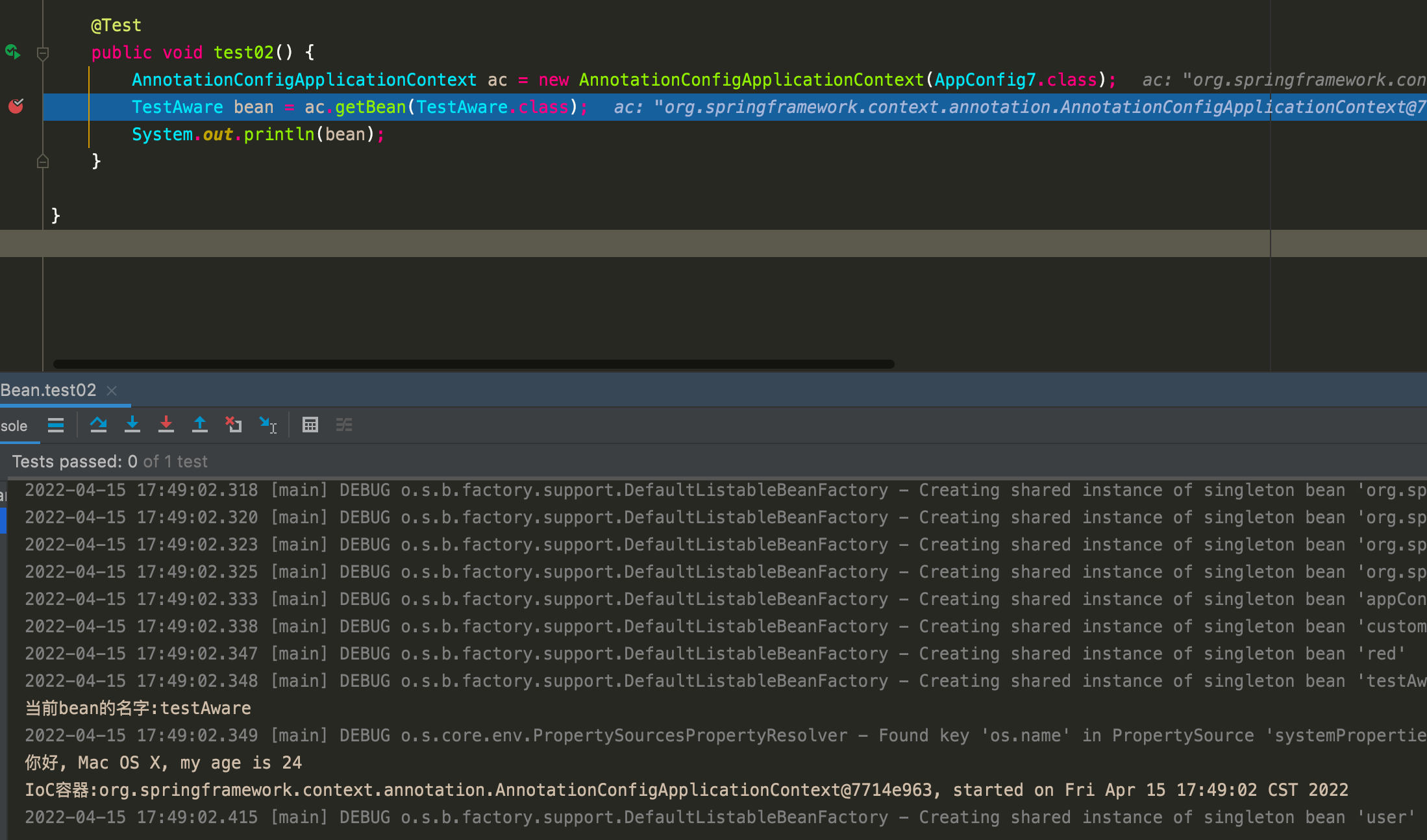Click the Step Into blue arrow icon
Screen dimensions: 1427x840
132,425
